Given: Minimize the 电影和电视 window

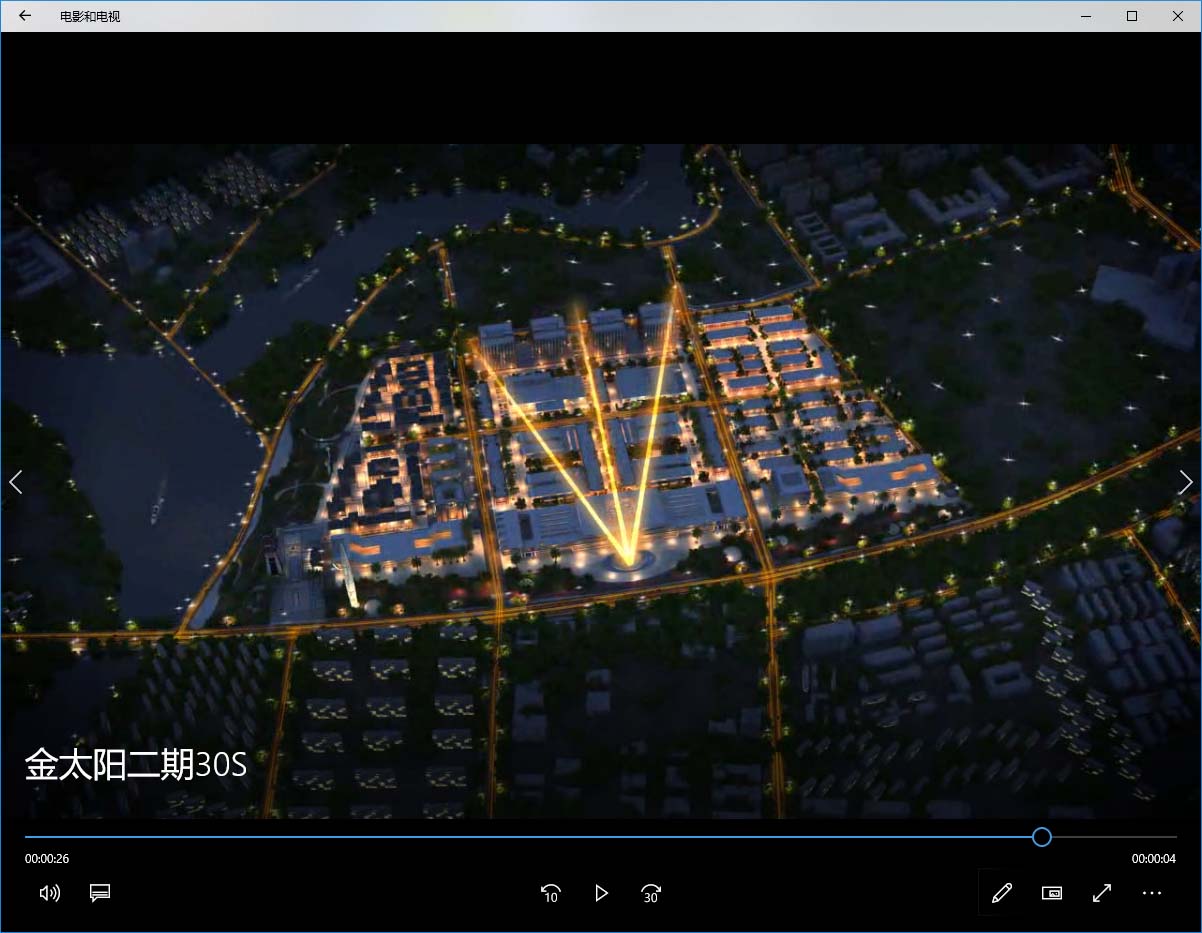Looking at the screenshot, I should pyautogui.click(x=1086, y=16).
